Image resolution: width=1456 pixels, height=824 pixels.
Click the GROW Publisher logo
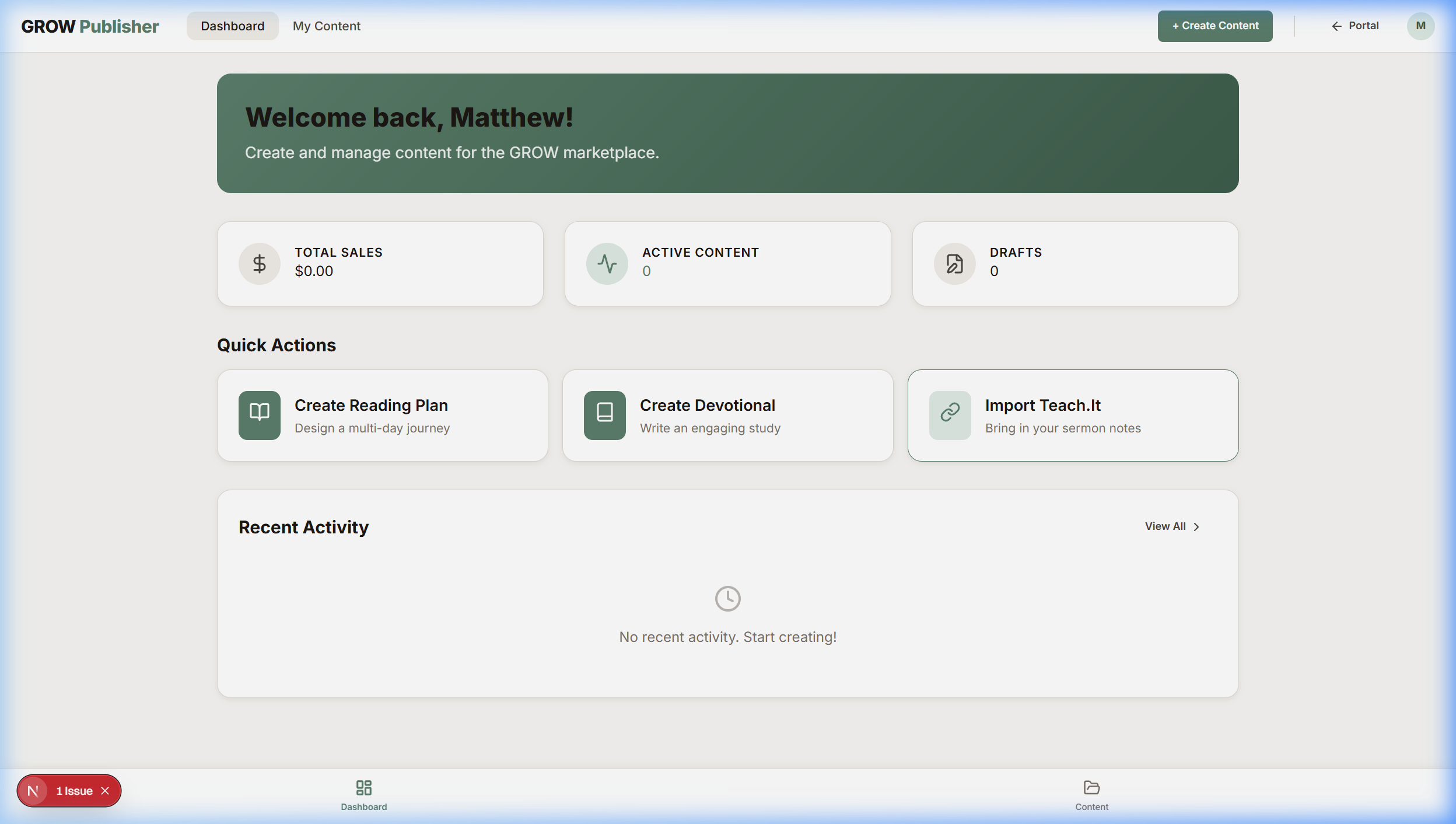click(90, 26)
